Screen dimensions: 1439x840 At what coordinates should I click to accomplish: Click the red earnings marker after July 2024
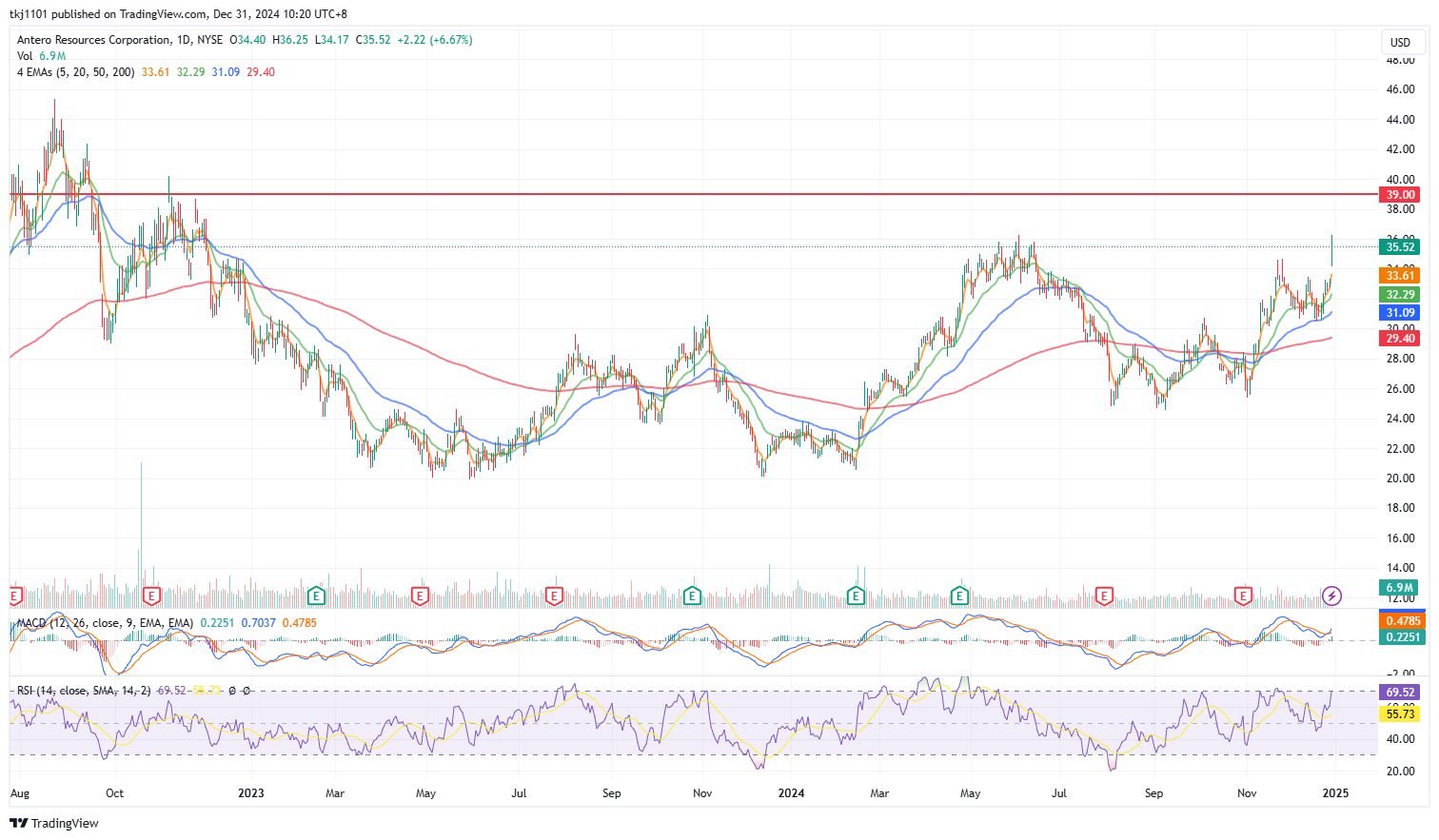click(x=1104, y=596)
